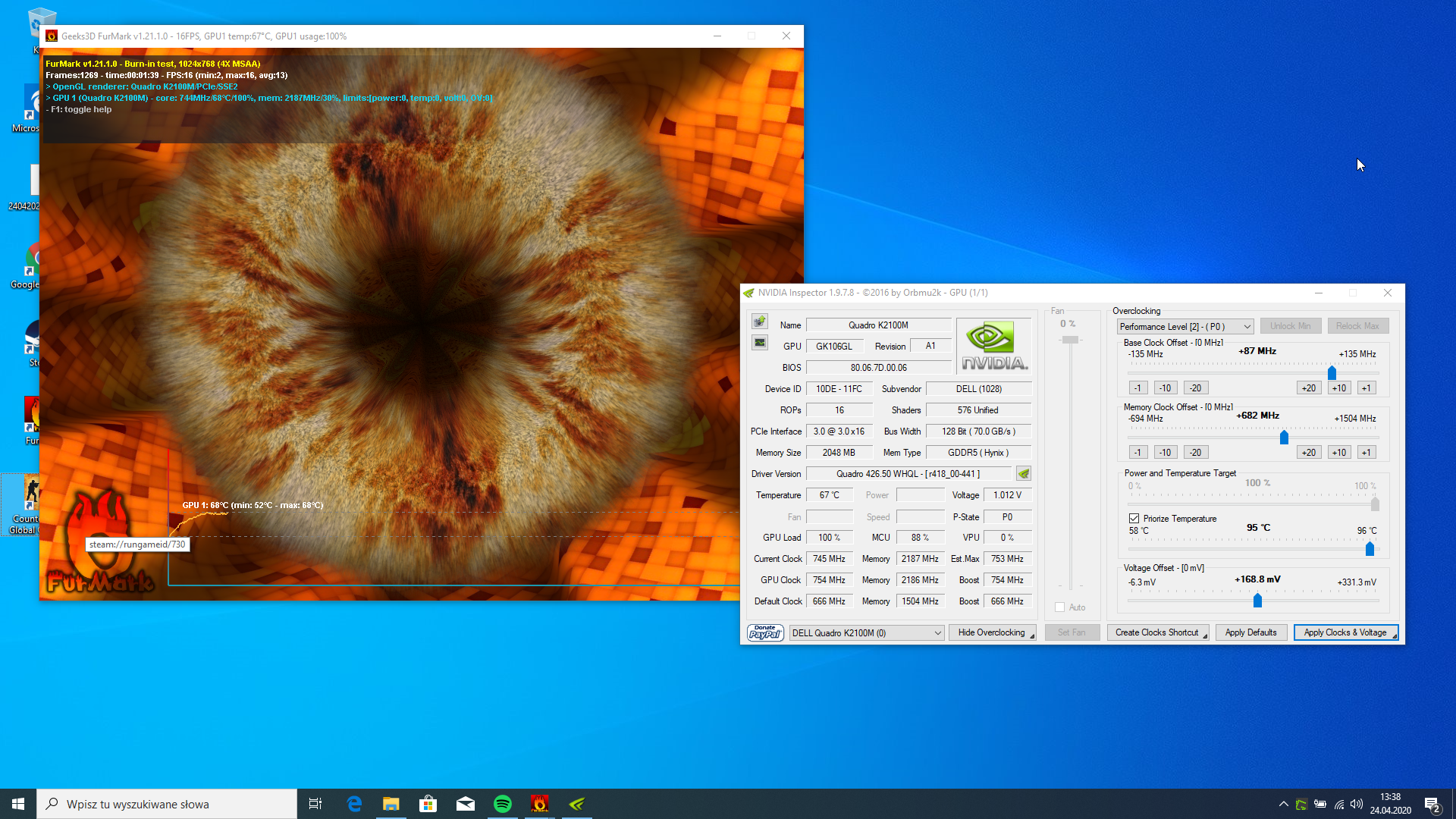This screenshot has width=1456, height=819.
Task: Click the FurMark taskbar icon
Action: (x=540, y=804)
